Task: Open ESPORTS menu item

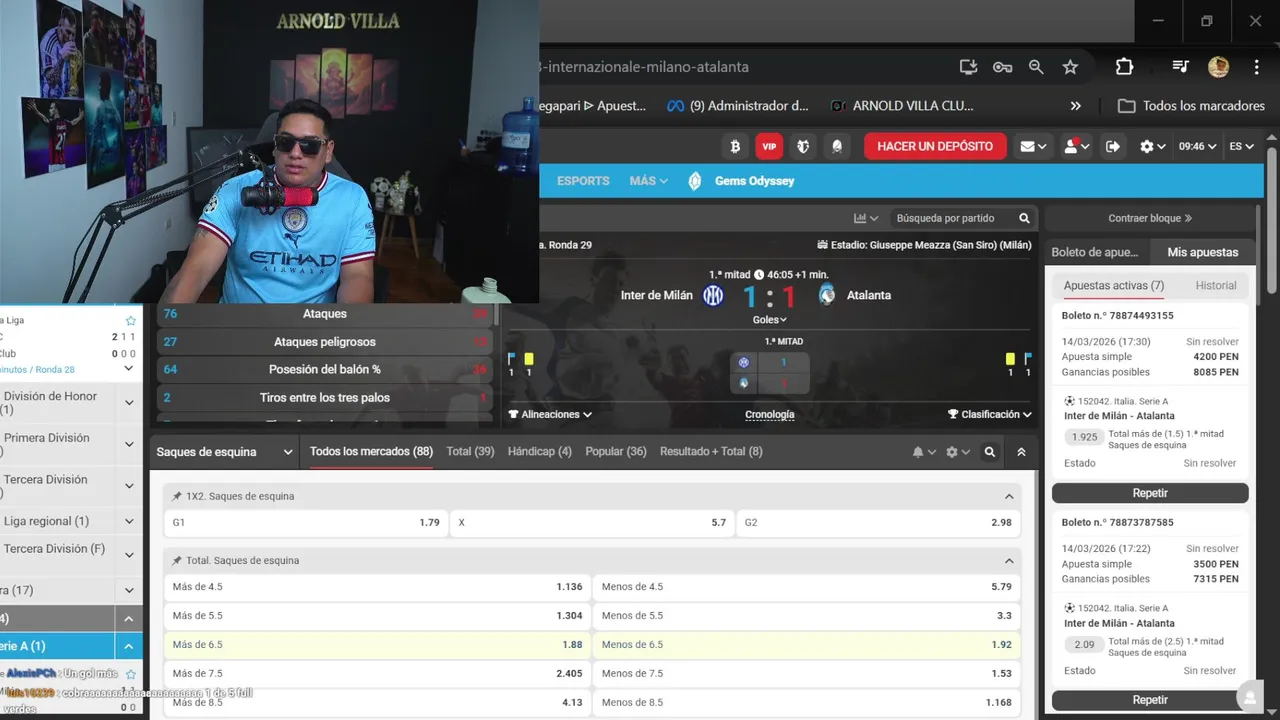Action: [583, 181]
